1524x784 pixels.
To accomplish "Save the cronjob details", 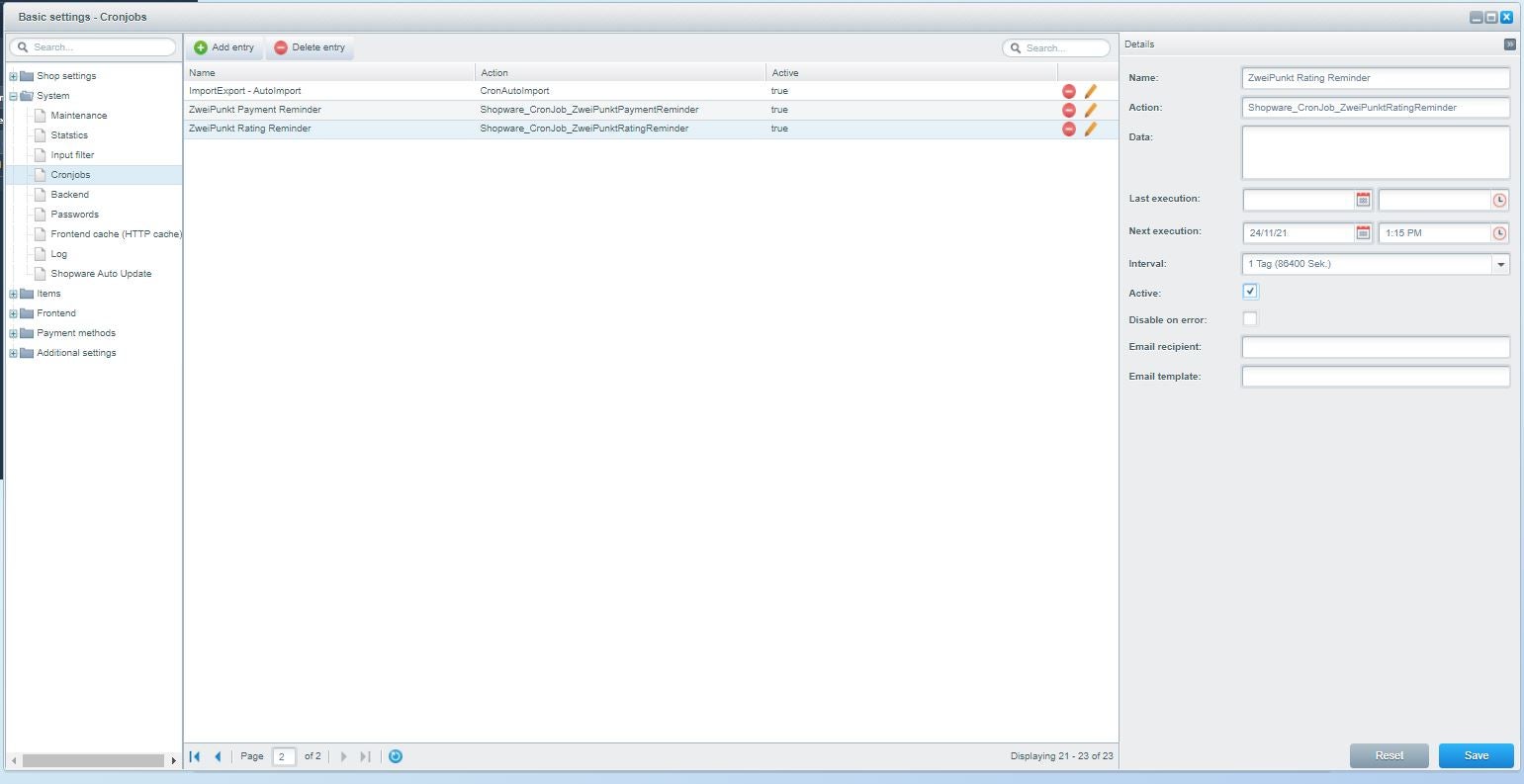I will point(1476,755).
